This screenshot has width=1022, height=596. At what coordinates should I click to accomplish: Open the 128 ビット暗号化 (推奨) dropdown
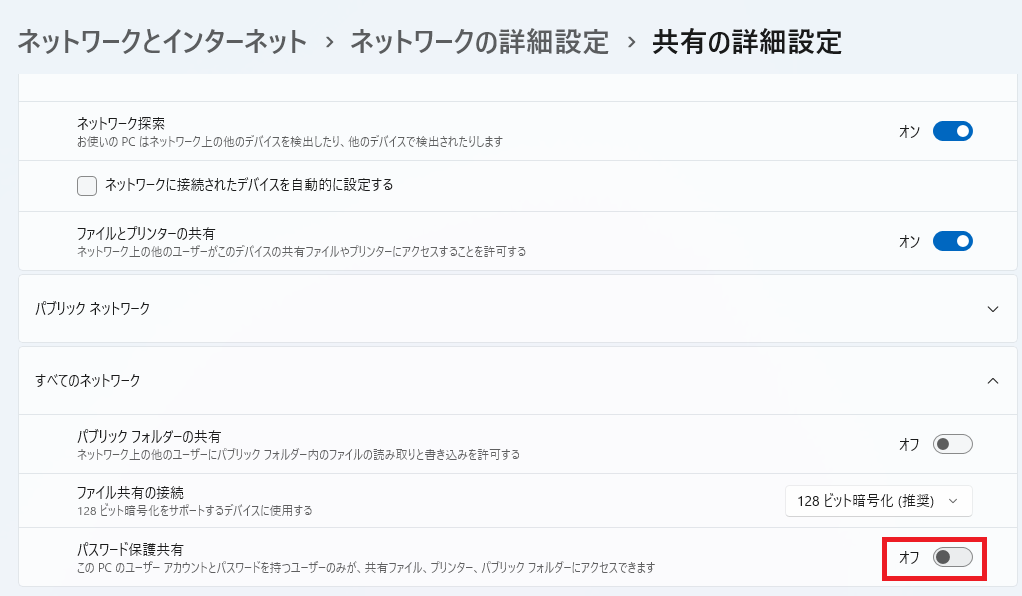click(x=879, y=501)
